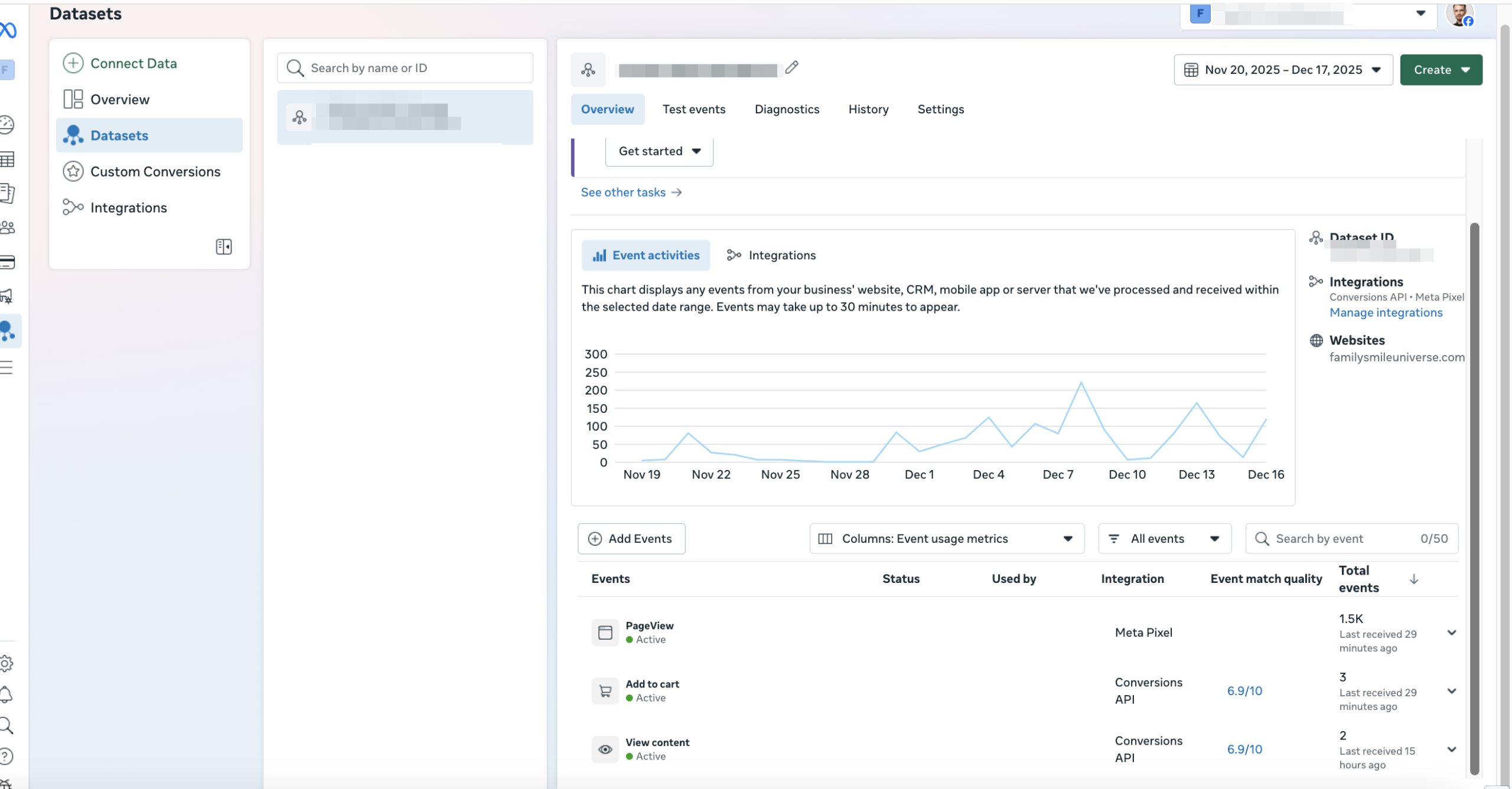Image resolution: width=1512 pixels, height=789 pixels.
Task: Select the Event activities chart toggle
Action: [x=645, y=255]
